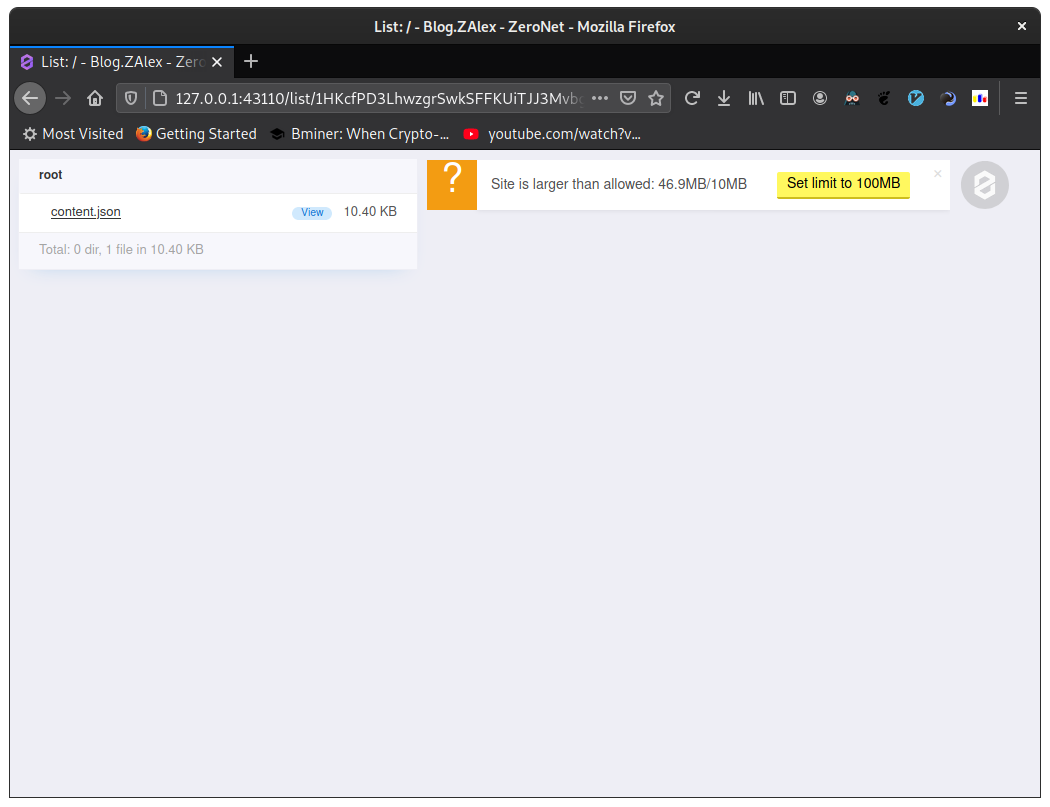The height and width of the screenshot is (807, 1050).
Task: Click the GNOME foot extension icon
Action: tap(884, 98)
